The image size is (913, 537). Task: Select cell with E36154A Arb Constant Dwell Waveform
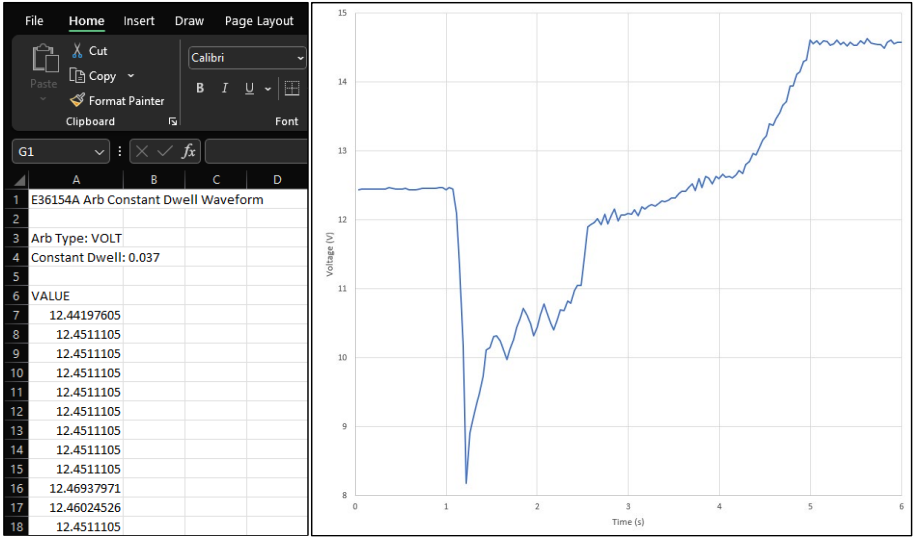point(76,200)
